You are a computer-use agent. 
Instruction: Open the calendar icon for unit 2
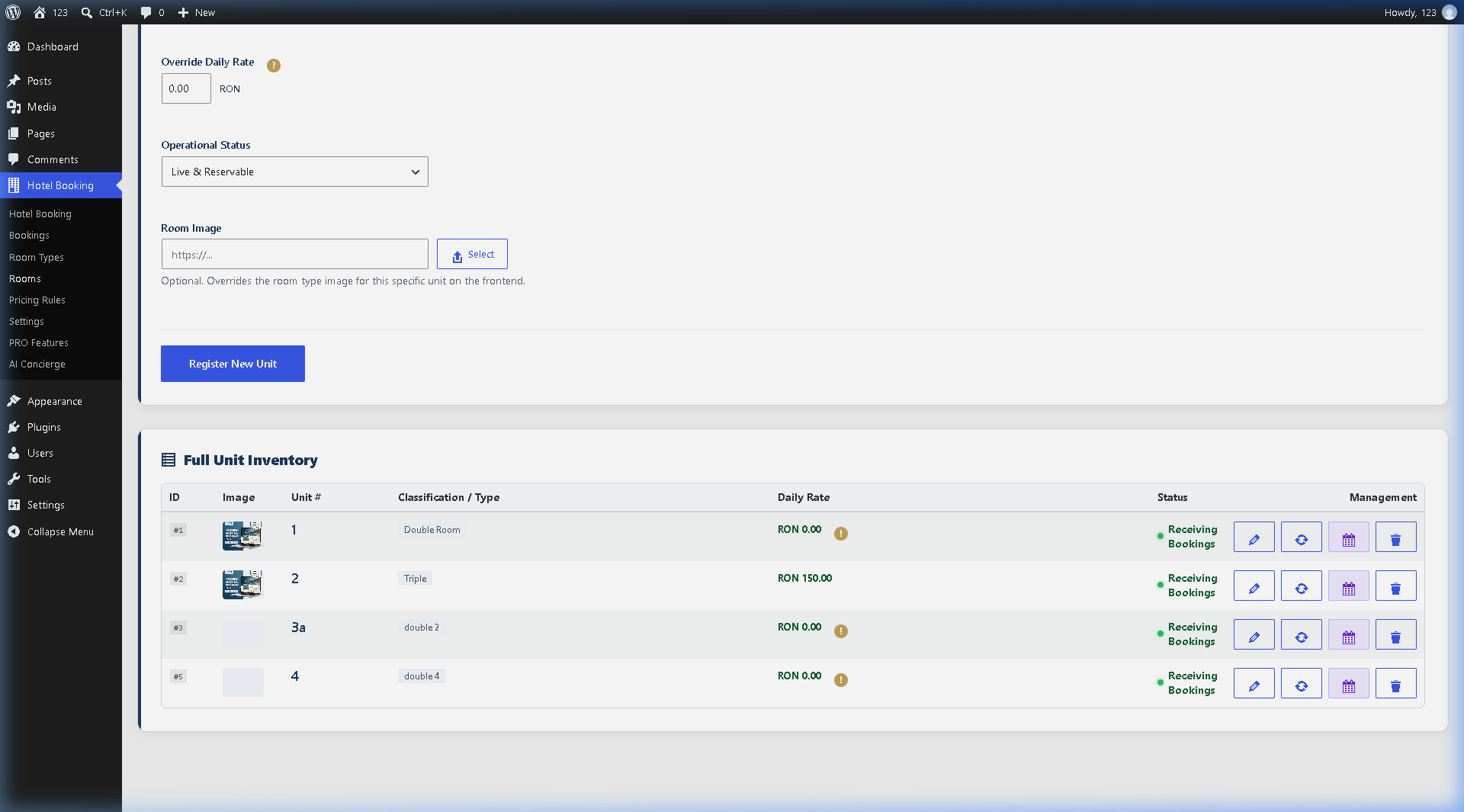(1348, 586)
